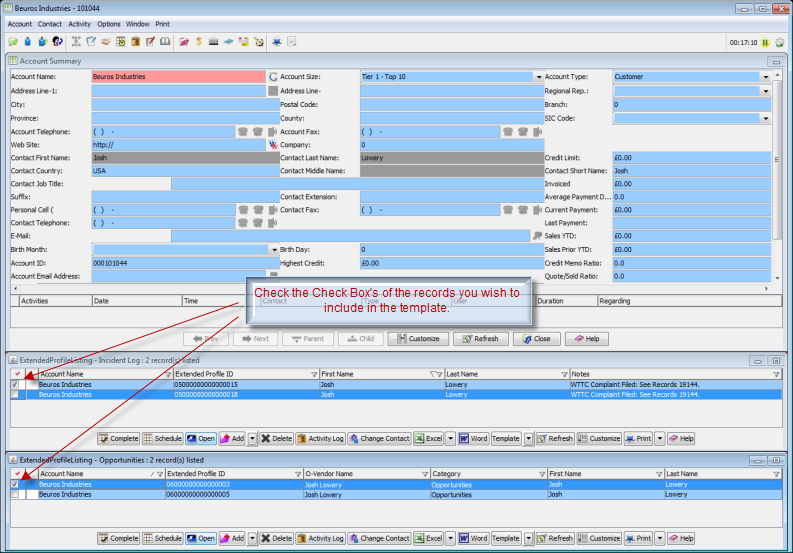Uncheck the Incident Log record ending in 015

point(15,385)
